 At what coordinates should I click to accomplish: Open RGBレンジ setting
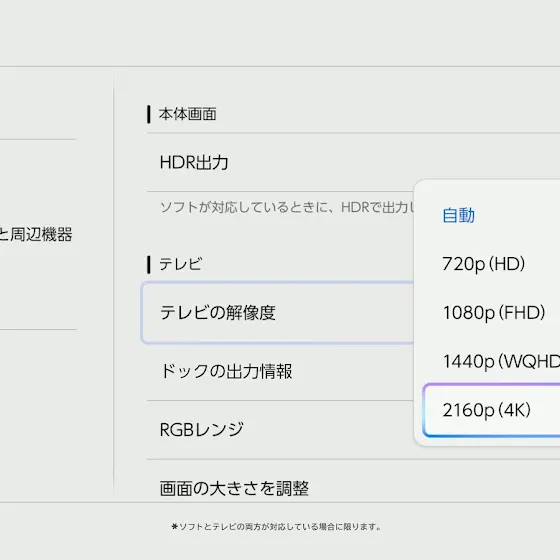(x=280, y=430)
